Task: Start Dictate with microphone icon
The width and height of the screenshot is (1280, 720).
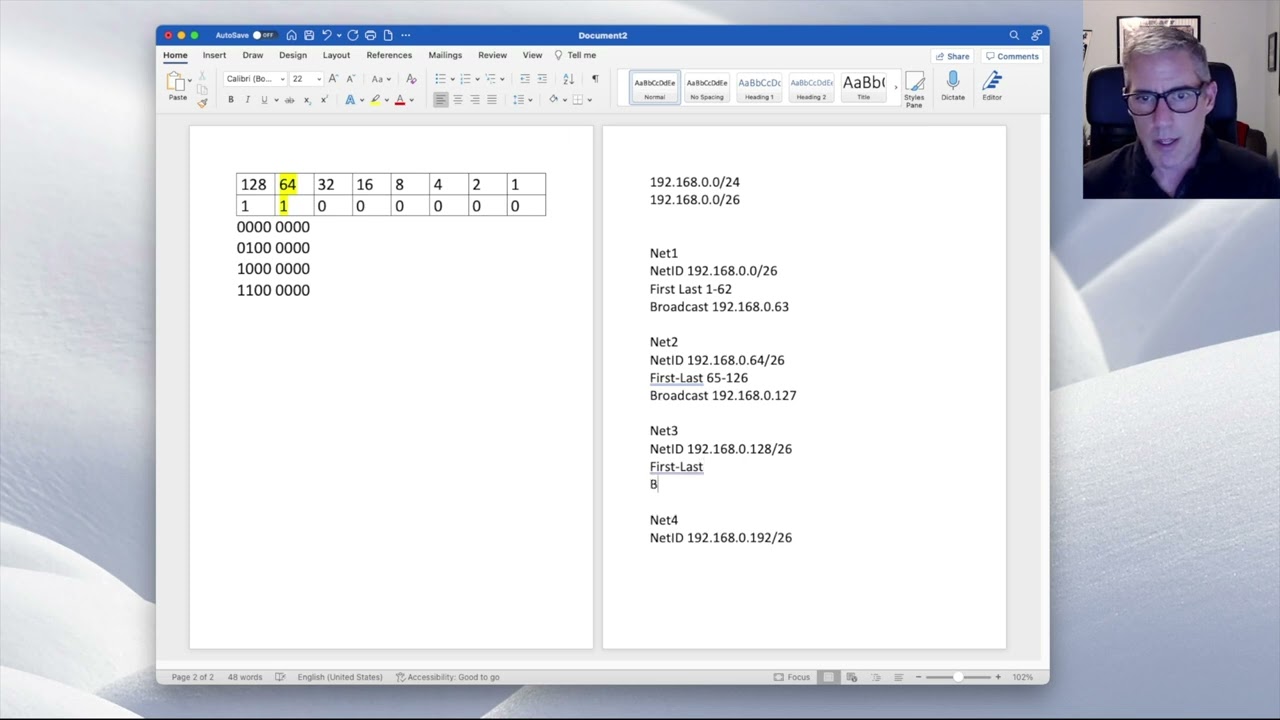Action: click(953, 87)
